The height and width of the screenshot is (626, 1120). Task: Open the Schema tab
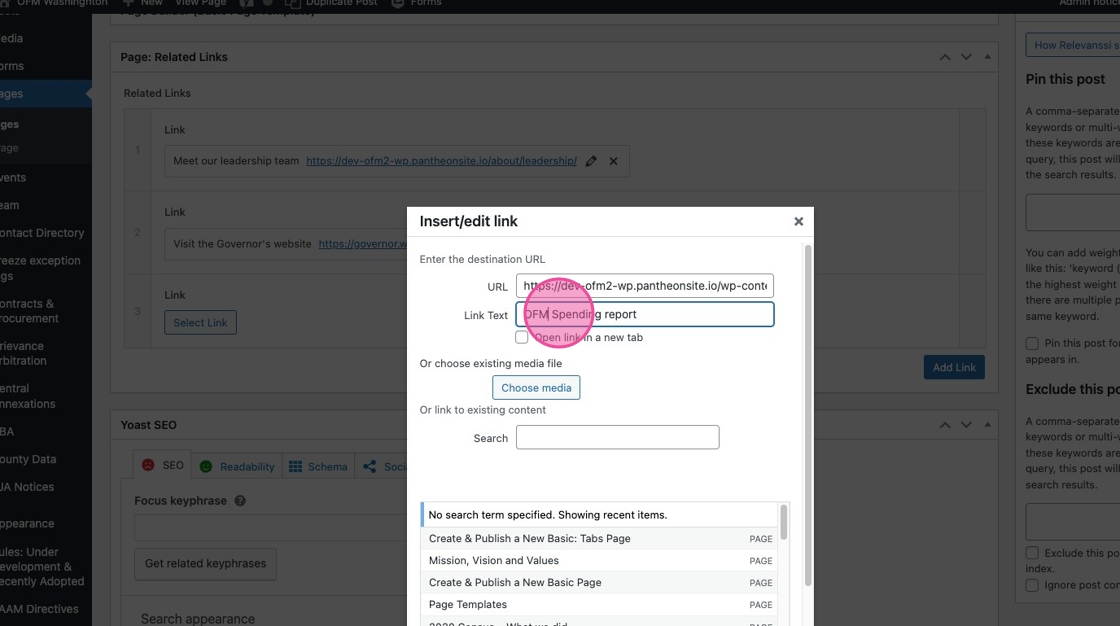(x=327, y=467)
